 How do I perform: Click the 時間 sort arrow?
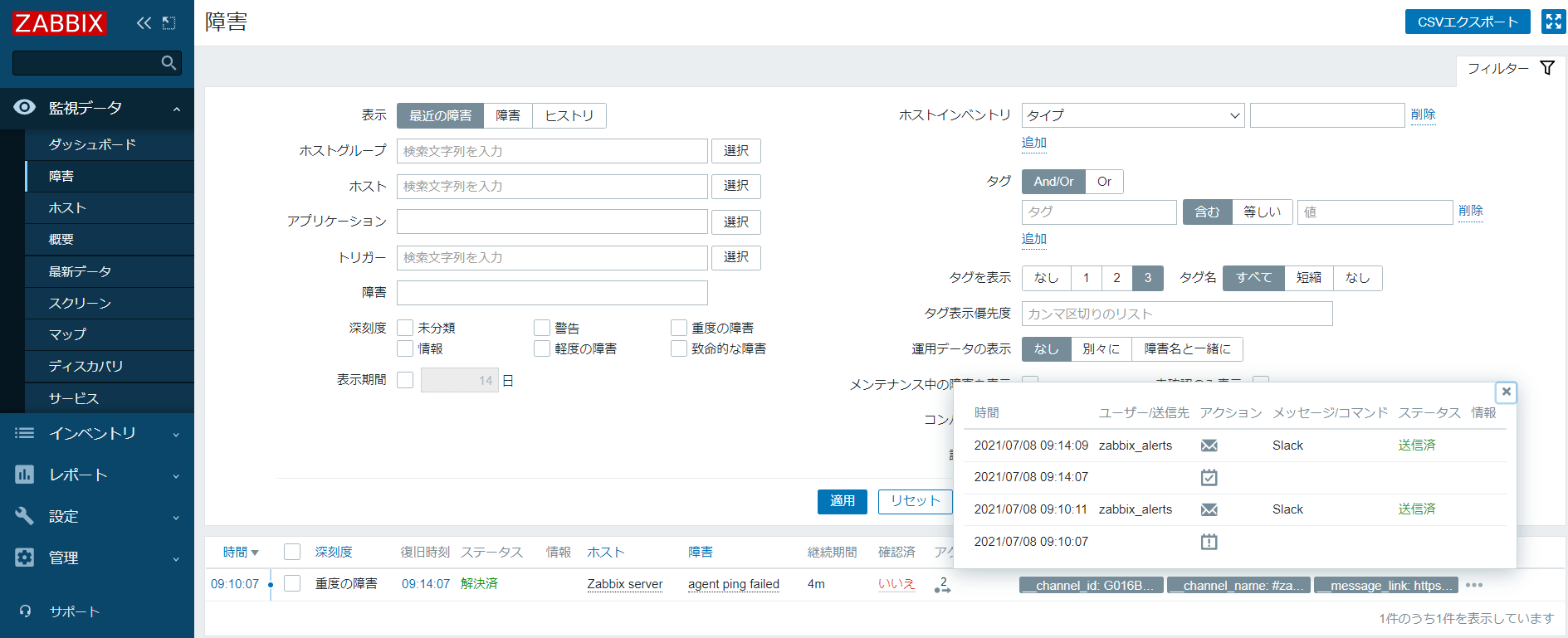click(x=255, y=553)
